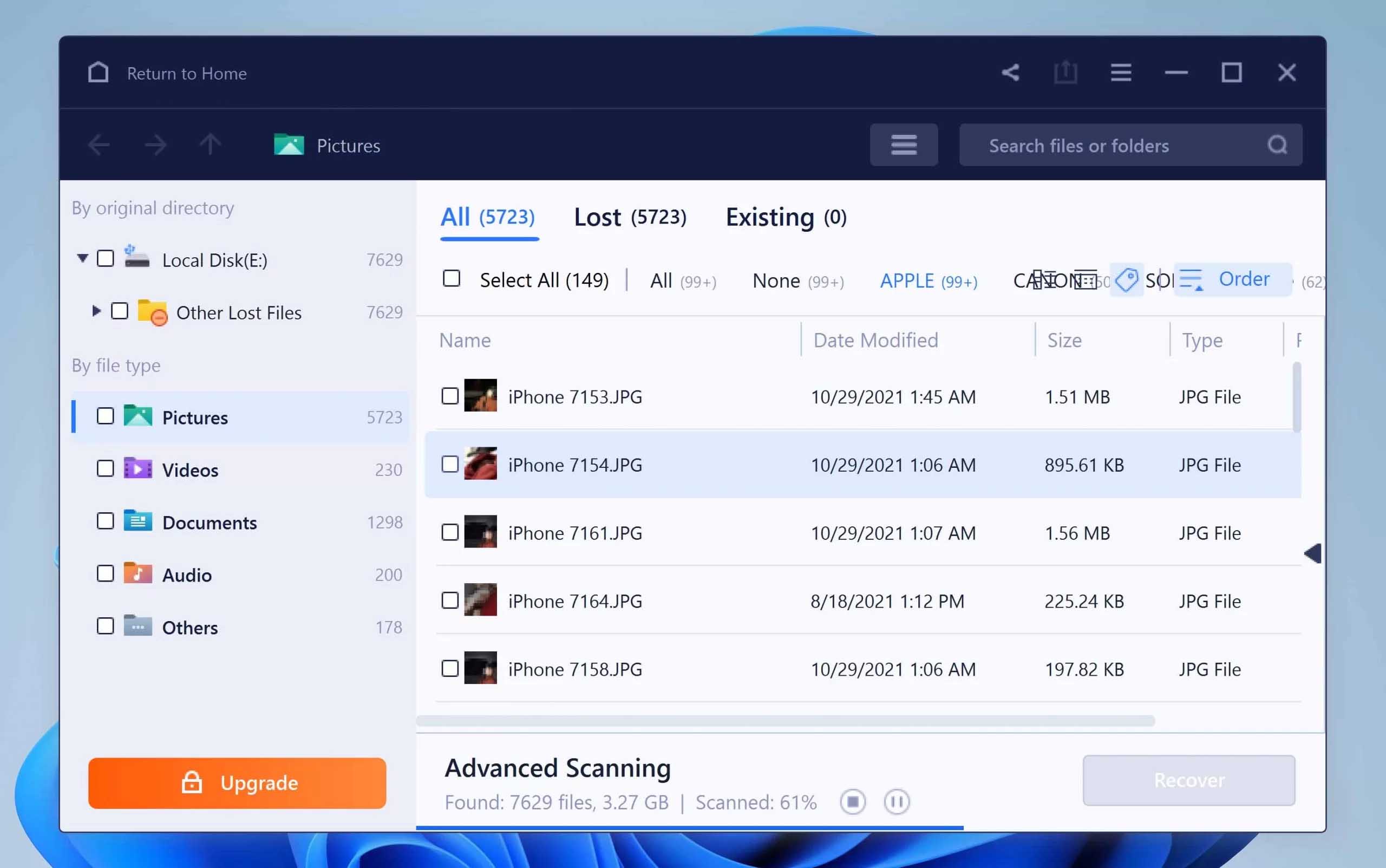
Task: Sort by the Name column header
Action: tap(465, 341)
